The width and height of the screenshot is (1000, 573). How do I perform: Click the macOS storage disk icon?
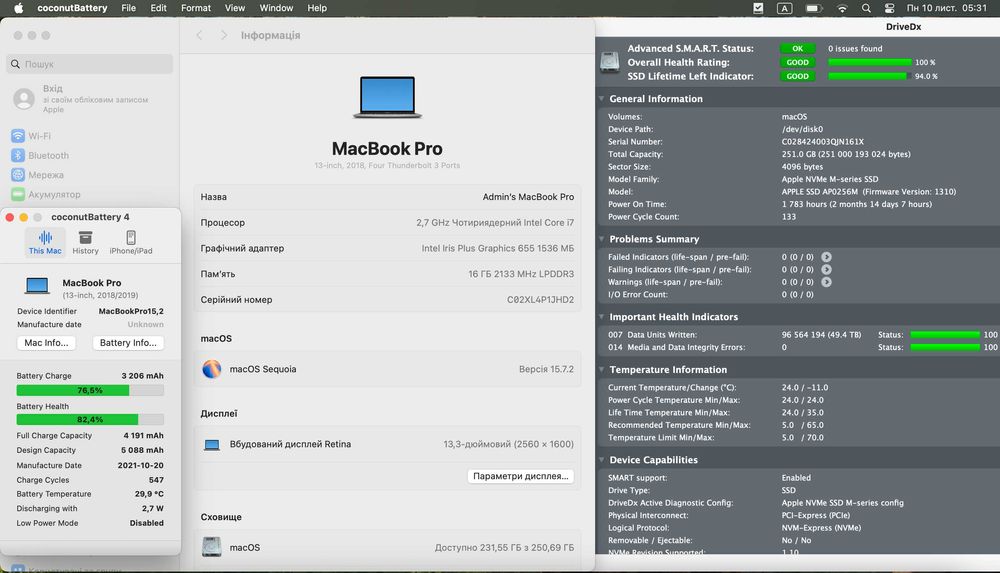point(212,547)
